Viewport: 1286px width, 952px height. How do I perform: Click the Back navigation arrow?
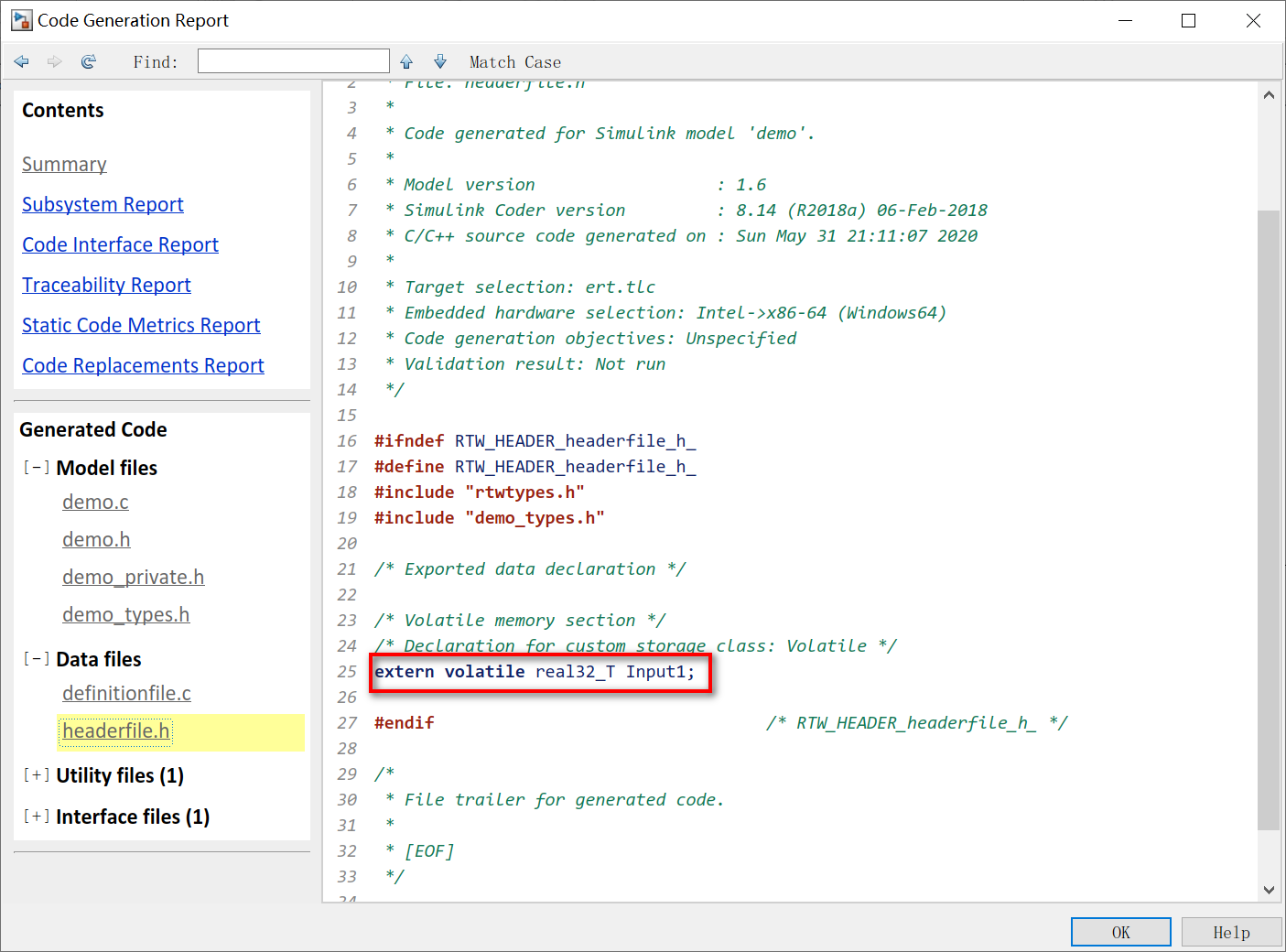coord(22,61)
